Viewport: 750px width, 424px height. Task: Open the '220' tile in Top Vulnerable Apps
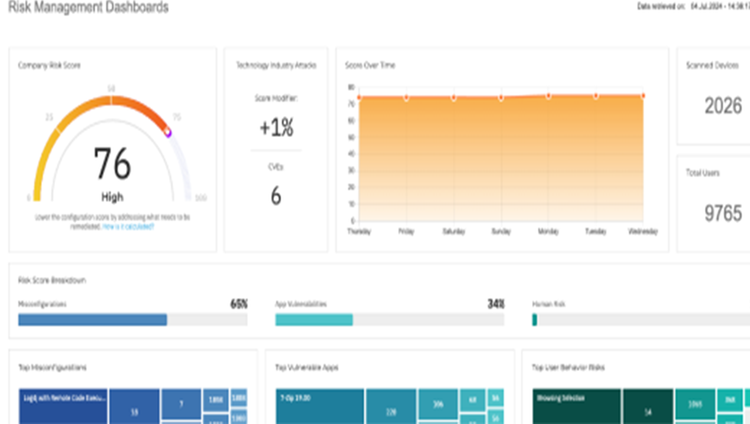click(391, 406)
